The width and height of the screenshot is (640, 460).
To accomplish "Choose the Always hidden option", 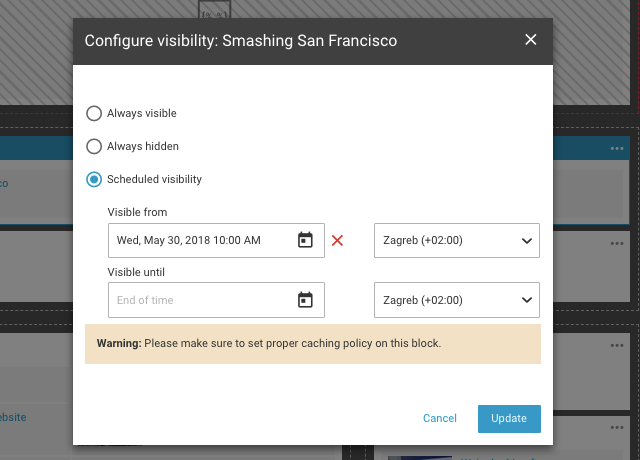I will (94, 146).
